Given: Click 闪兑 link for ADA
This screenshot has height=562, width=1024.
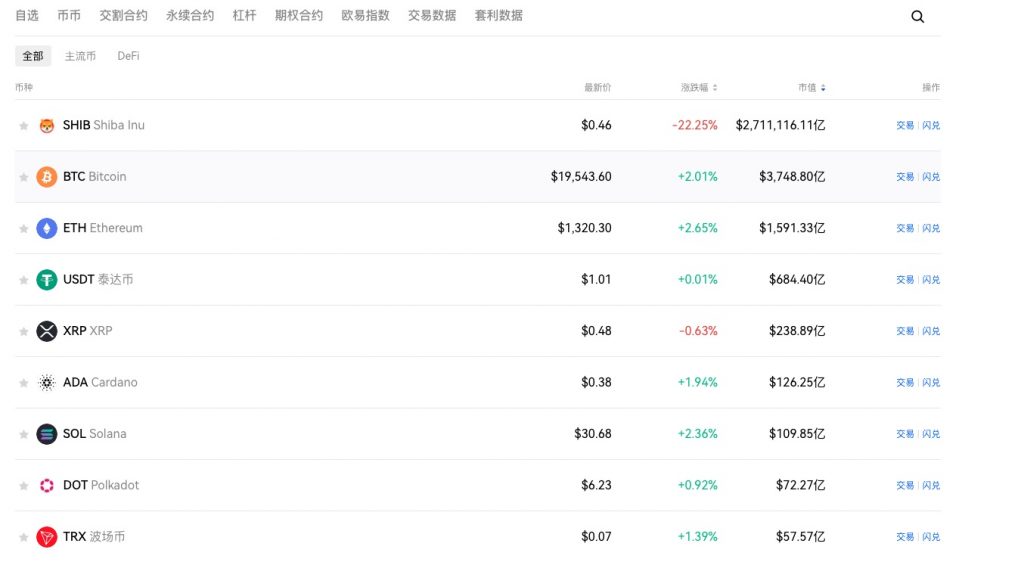Looking at the screenshot, I should 931,382.
